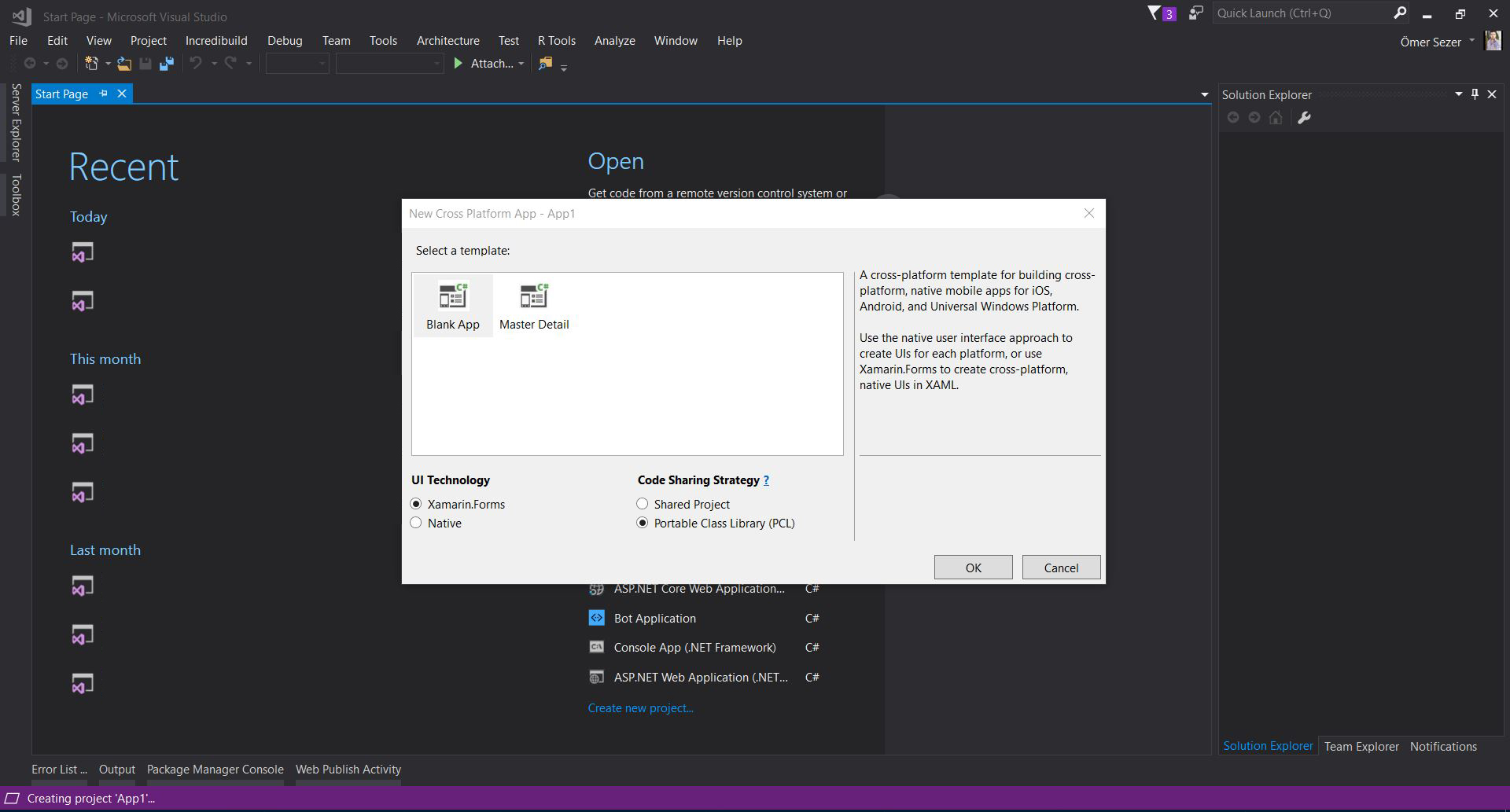
Task: Click the Find in Files toolbar icon
Action: [x=545, y=64]
